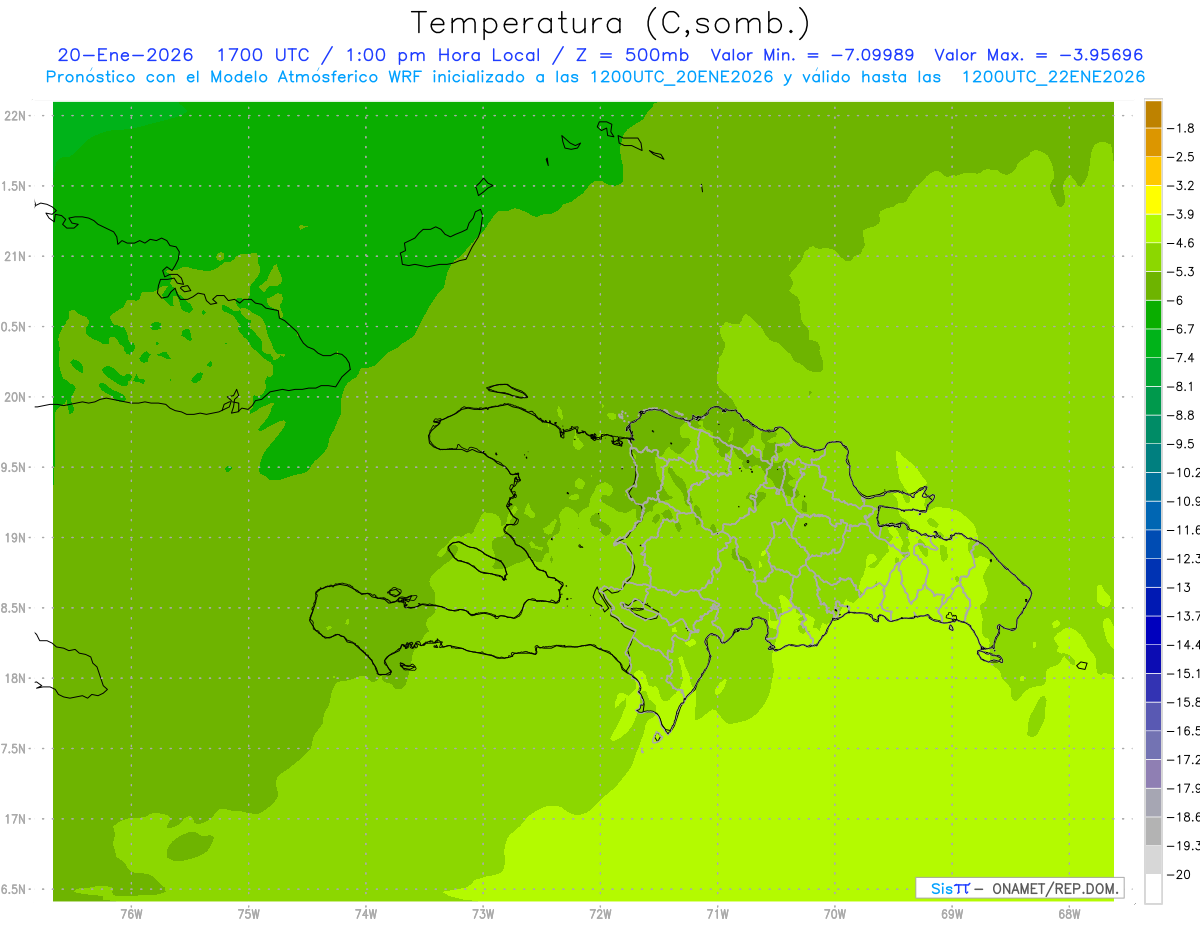Image resolution: width=1200 pixels, height=927 pixels.
Task: Click the 'Valor Min. = -7.09989' value
Action: (812, 55)
